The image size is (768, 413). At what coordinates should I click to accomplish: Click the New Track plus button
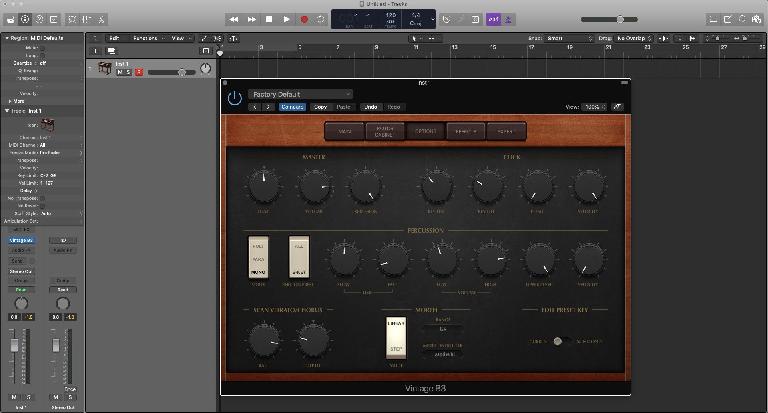click(x=96, y=51)
